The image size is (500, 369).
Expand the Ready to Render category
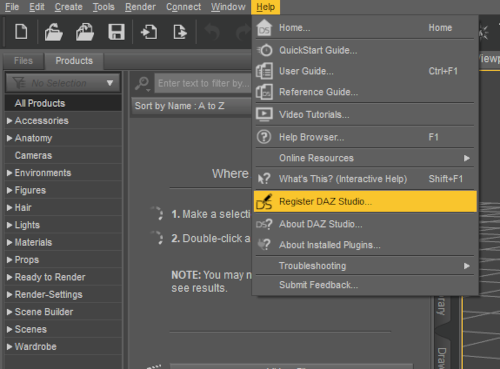coord(9,277)
